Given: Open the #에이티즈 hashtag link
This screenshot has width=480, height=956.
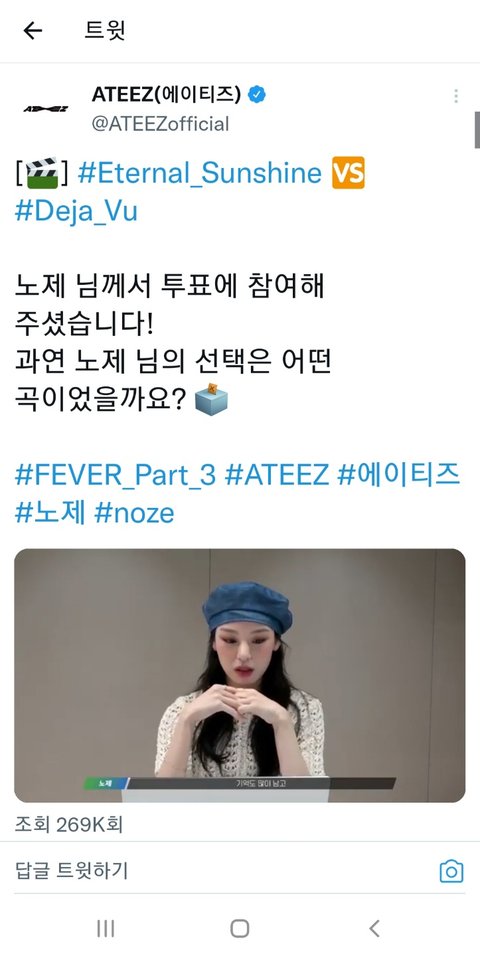Looking at the screenshot, I should click(399, 475).
